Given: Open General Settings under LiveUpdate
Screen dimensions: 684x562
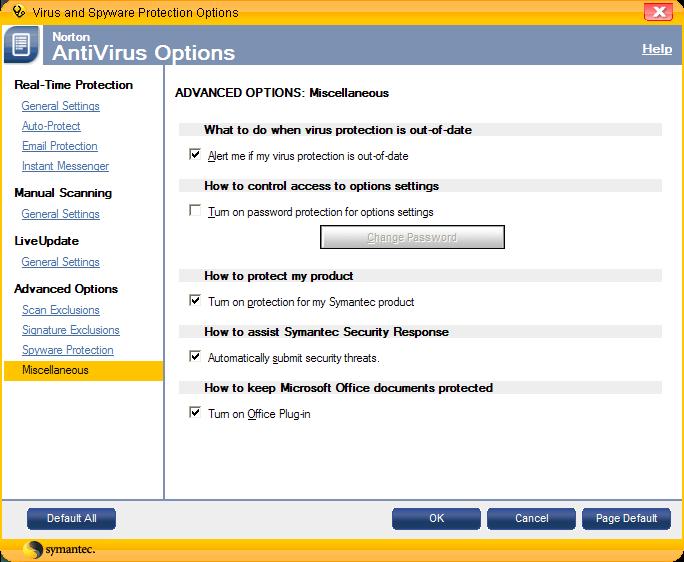Looking at the screenshot, I should (61, 262).
